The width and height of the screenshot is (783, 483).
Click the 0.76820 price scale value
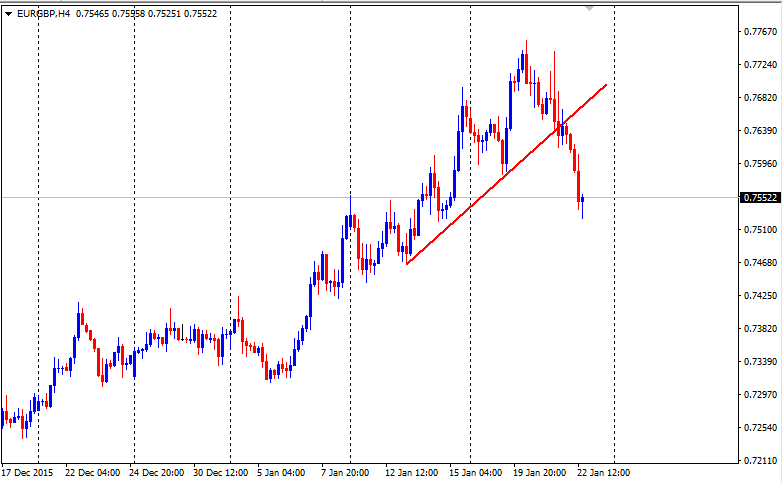pos(761,98)
